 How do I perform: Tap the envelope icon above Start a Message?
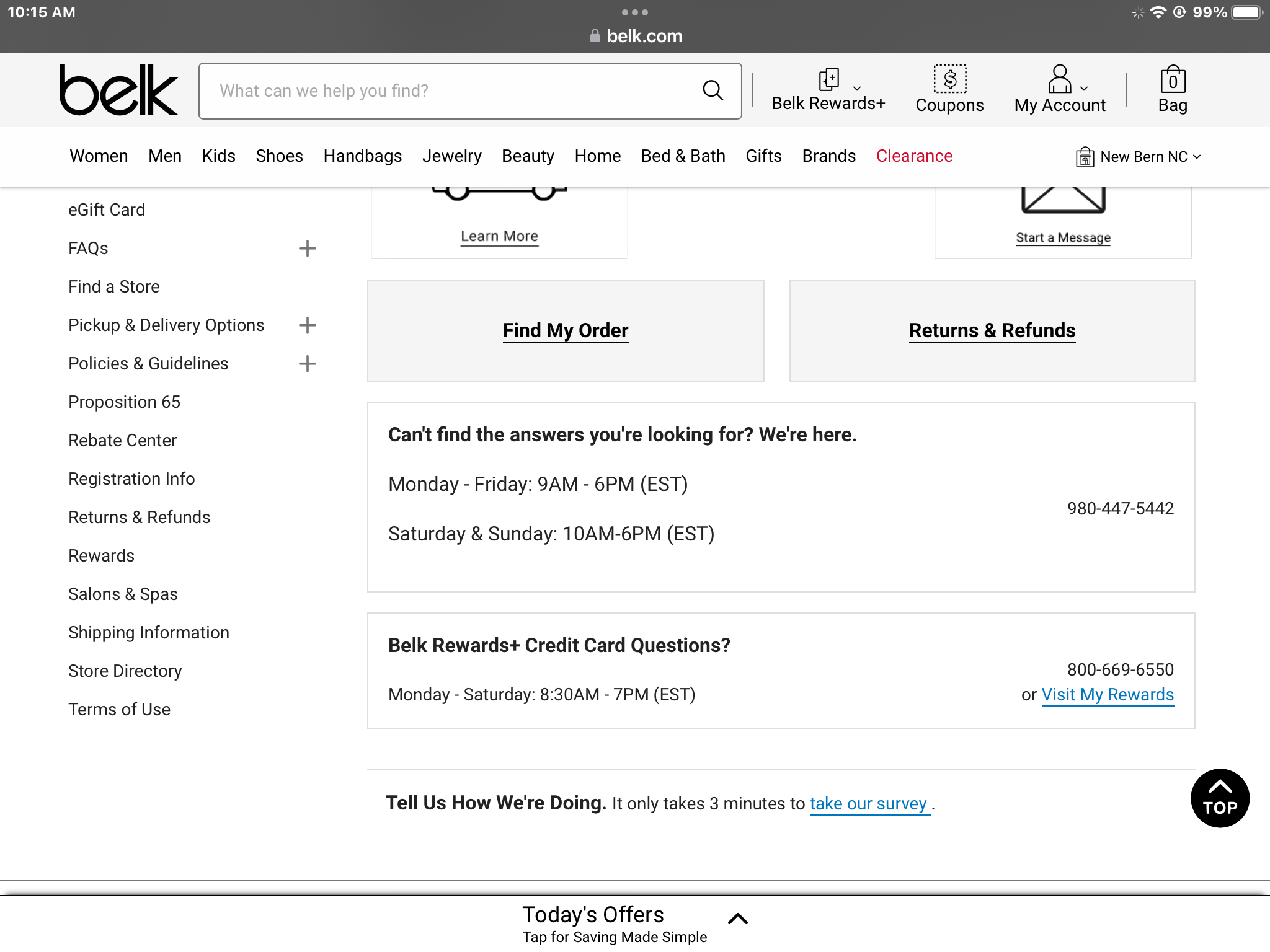point(1063,200)
